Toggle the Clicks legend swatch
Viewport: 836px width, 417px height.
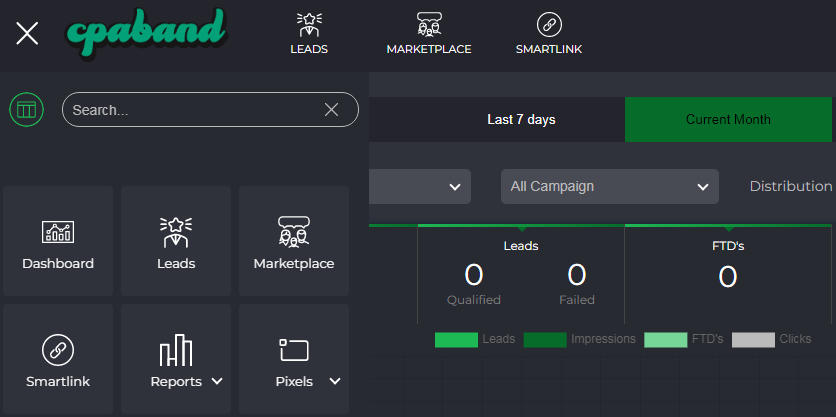753,340
